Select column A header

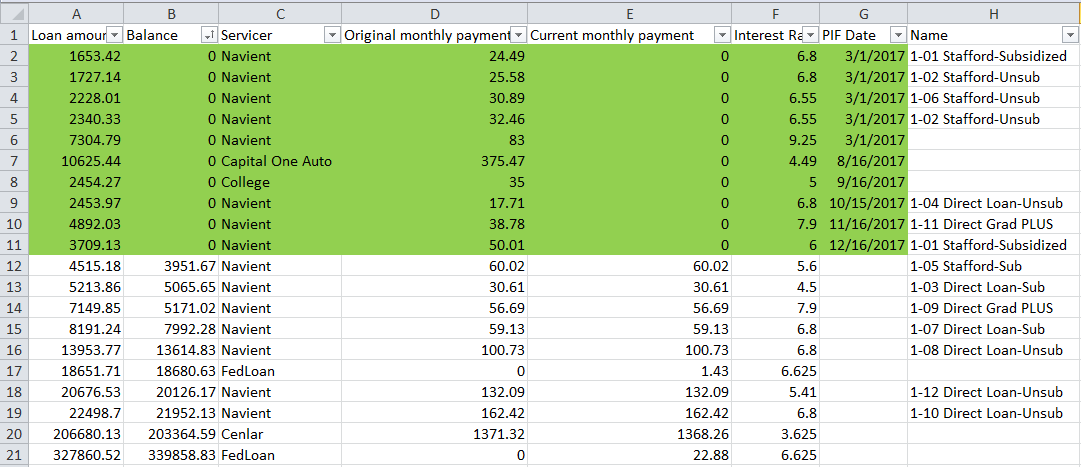(x=77, y=13)
